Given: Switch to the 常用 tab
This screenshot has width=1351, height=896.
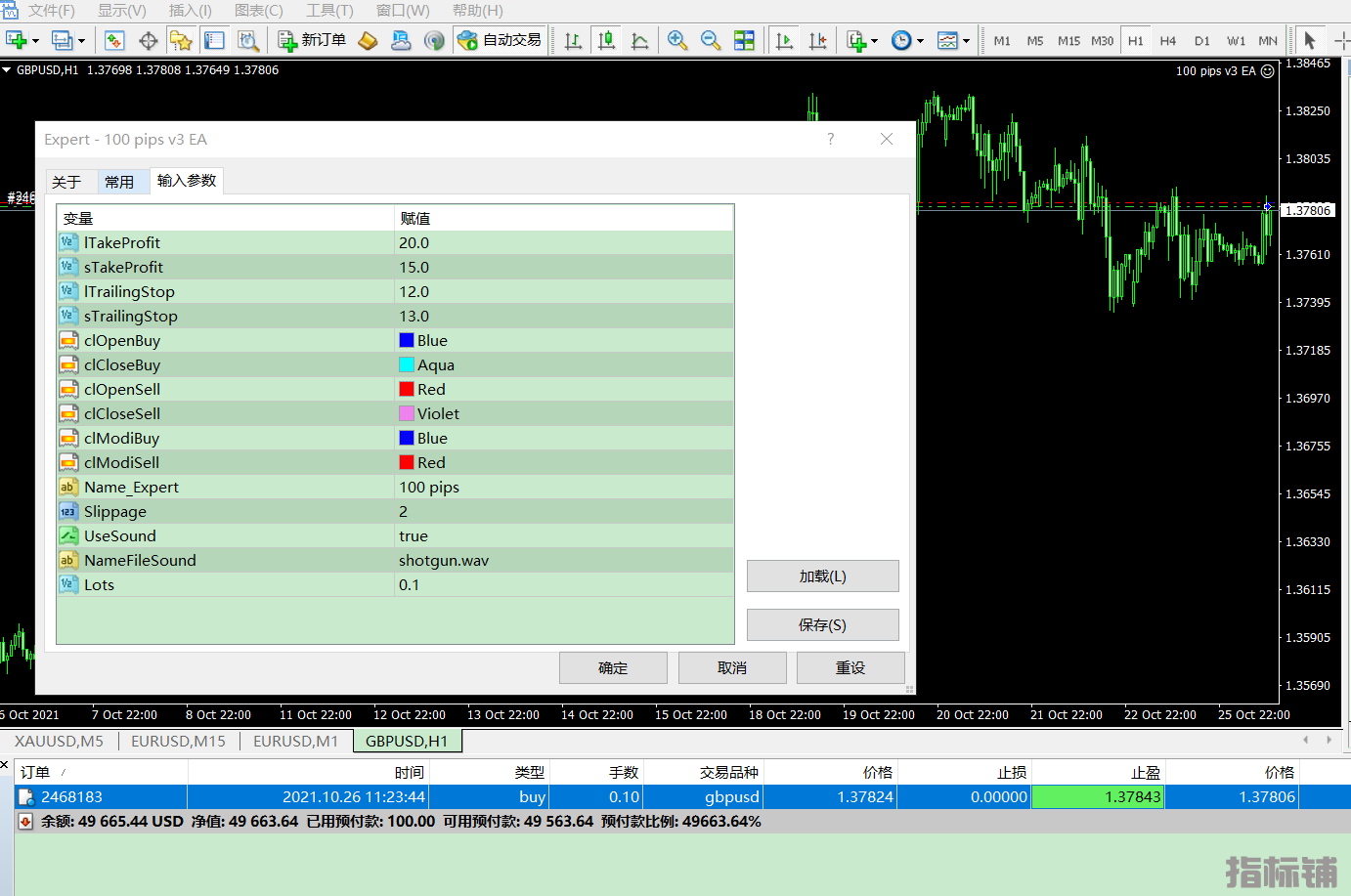Looking at the screenshot, I should [119, 182].
